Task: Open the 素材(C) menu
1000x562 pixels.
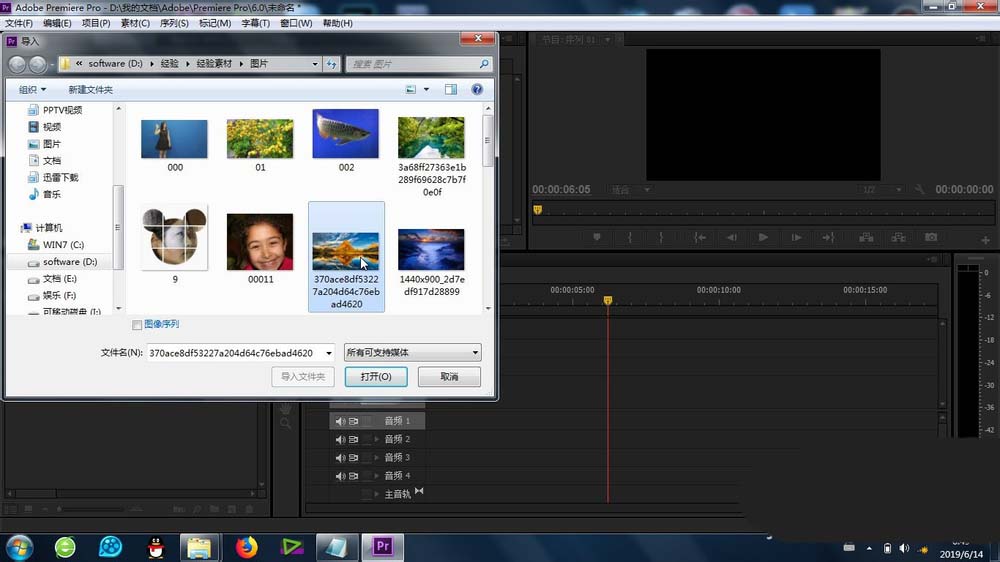Action: pos(135,23)
